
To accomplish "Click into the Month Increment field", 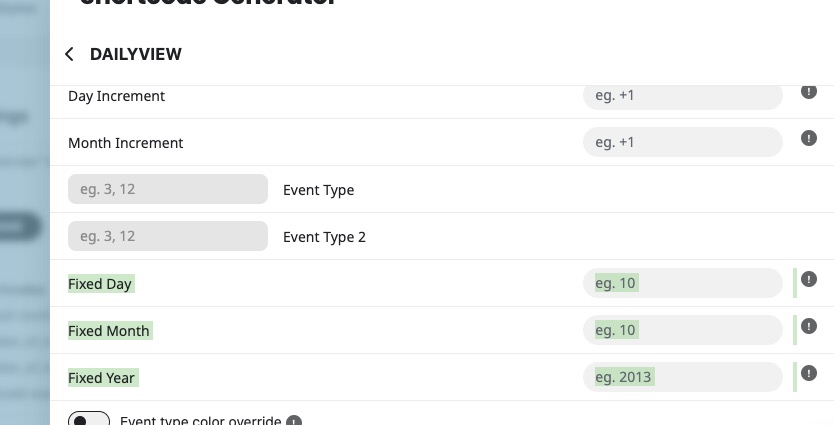I will pos(682,142).
